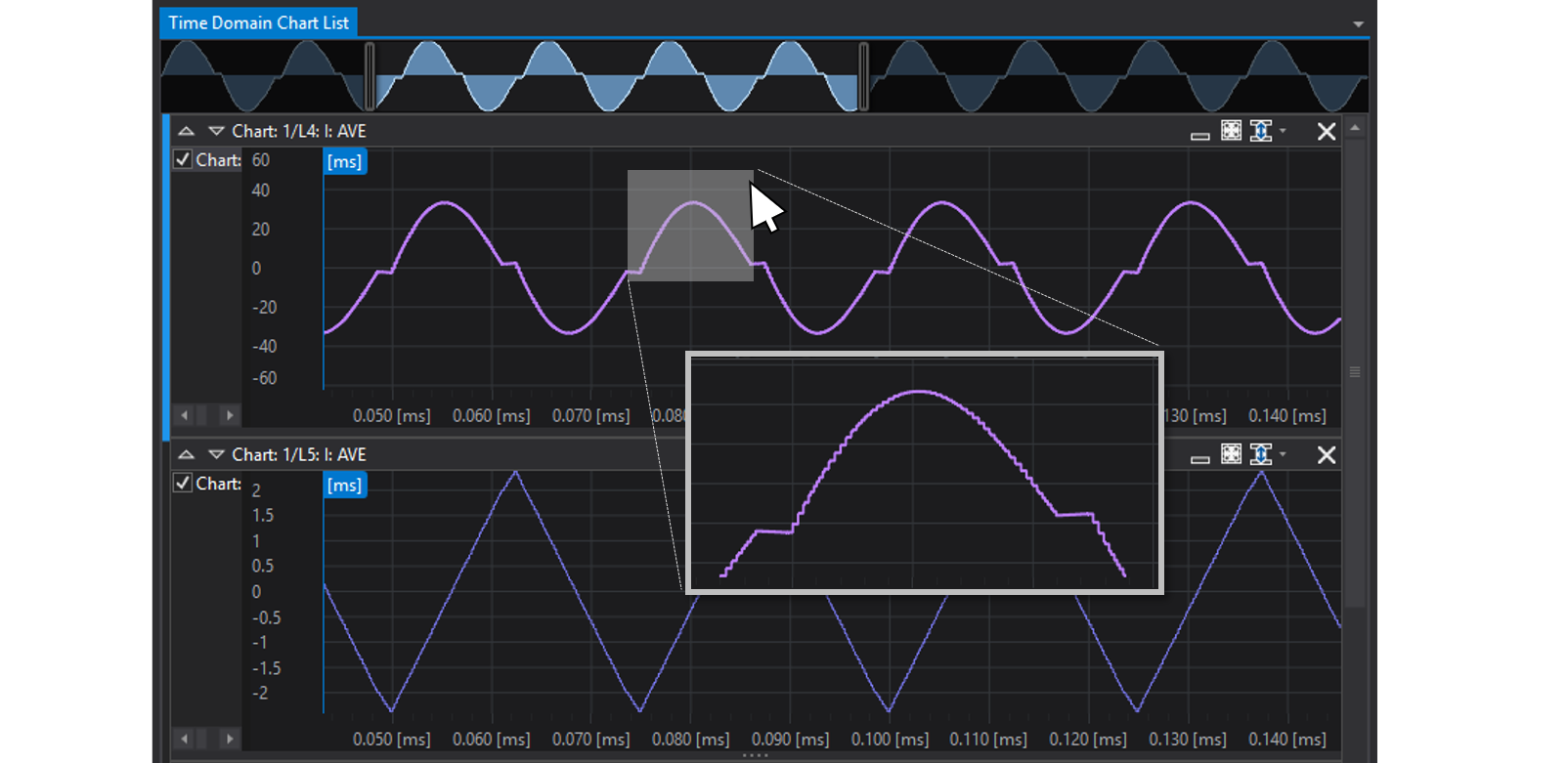Move the 1/L4 chart down
This screenshot has width=1568, height=763.
point(216,131)
